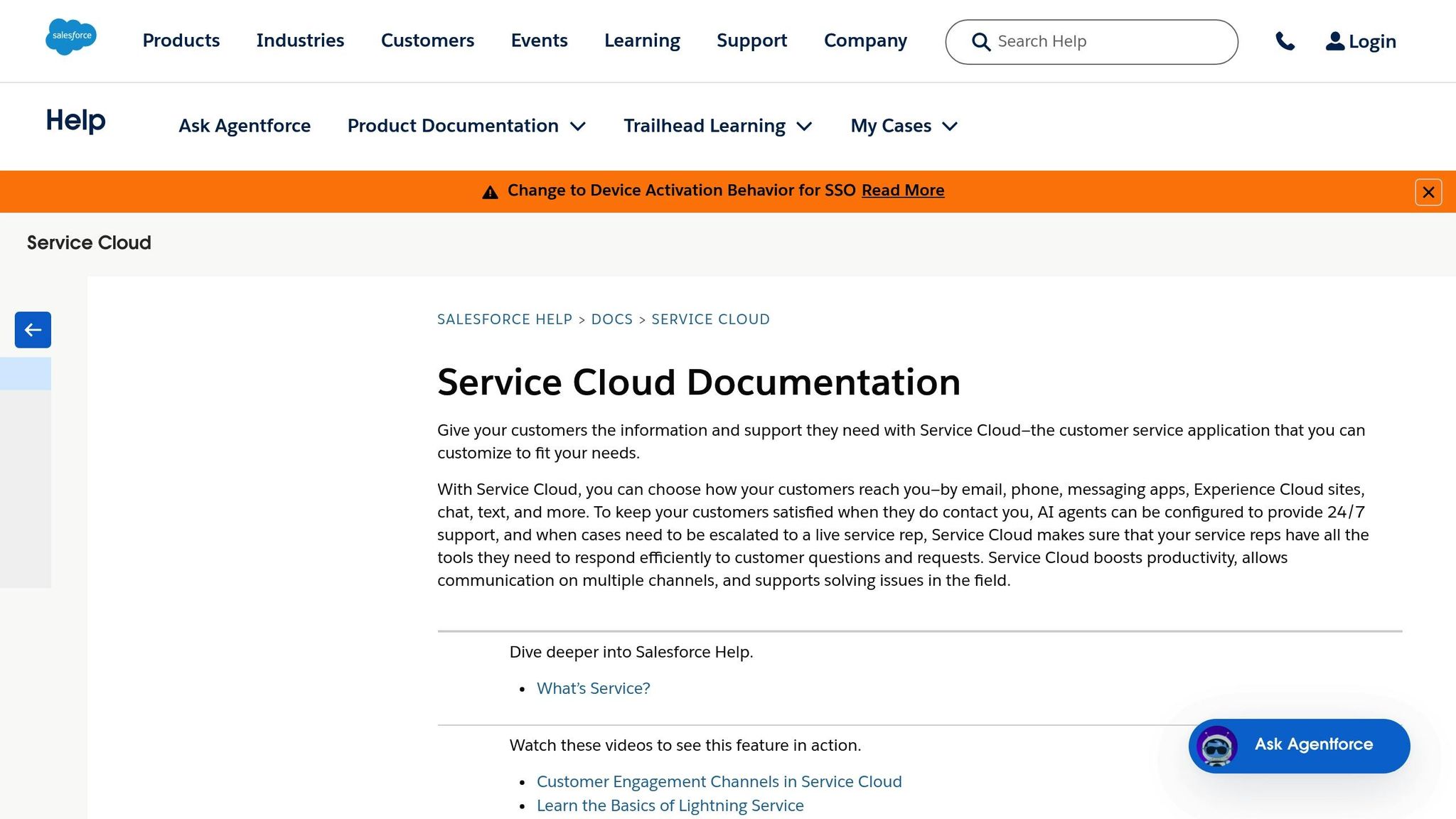Click the phone contact icon
Viewport: 1456px width, 819px height.
(x=1286, y=41)
